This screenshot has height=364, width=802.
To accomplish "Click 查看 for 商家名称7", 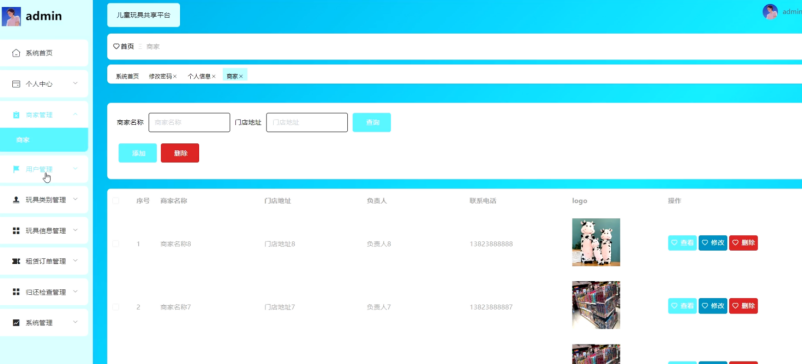I will (682, 306).
